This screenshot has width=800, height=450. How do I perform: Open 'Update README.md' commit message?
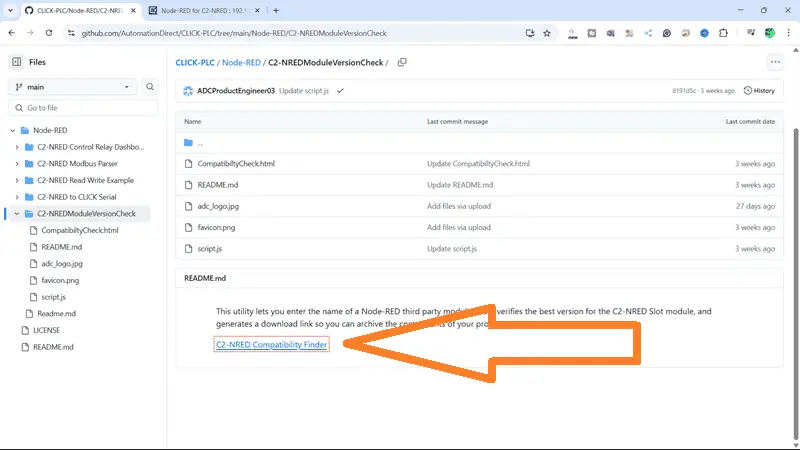[x=460, y=185]
